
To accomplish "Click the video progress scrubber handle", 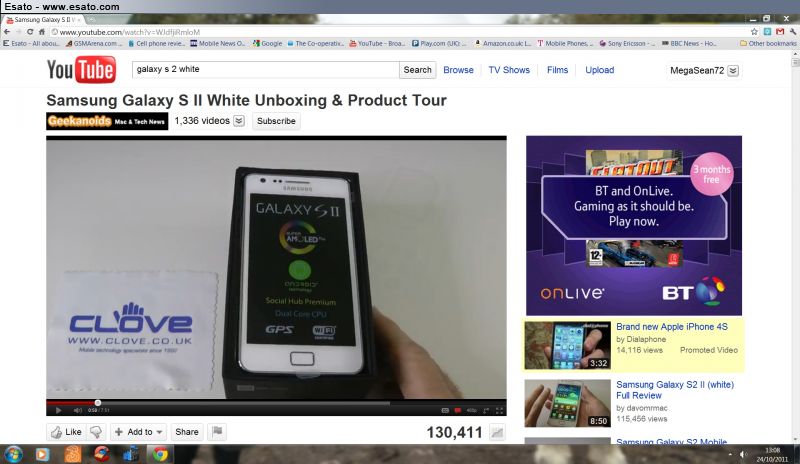I will 97,403.
